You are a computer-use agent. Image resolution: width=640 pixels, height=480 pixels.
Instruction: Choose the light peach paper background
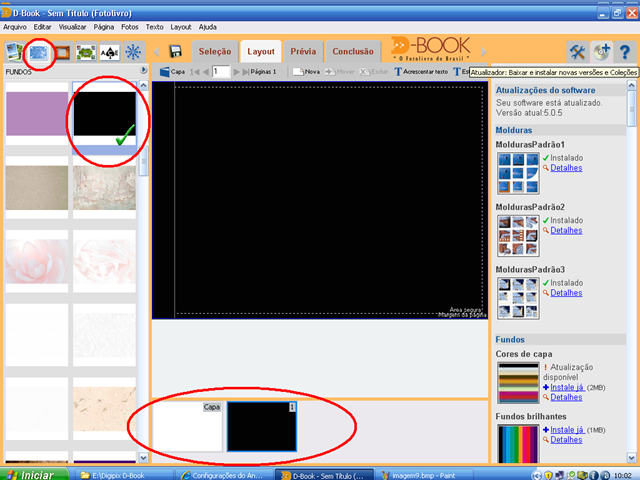[x=104, y=409]
